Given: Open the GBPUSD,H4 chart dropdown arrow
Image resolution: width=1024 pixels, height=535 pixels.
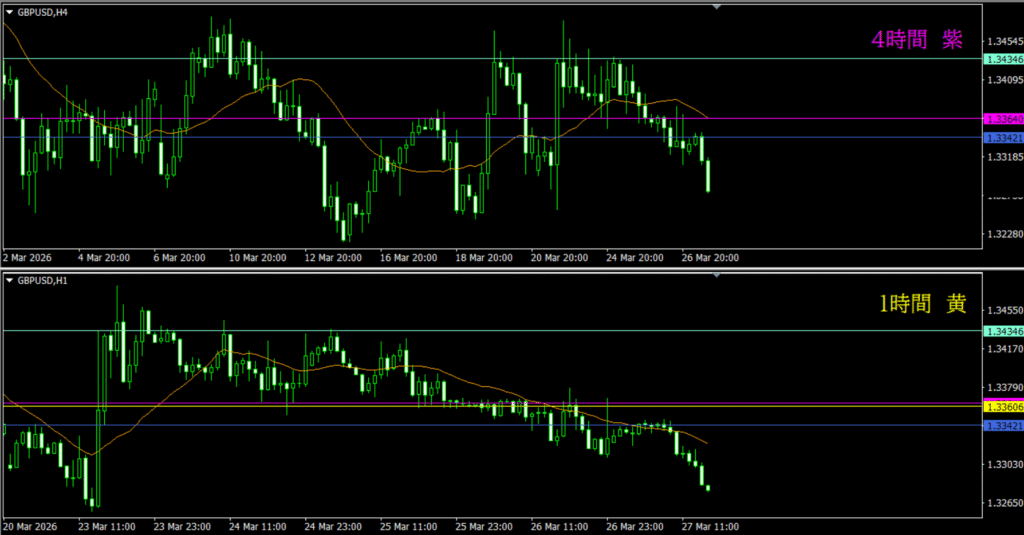Looking at the screenshot, I should [9, 11].
